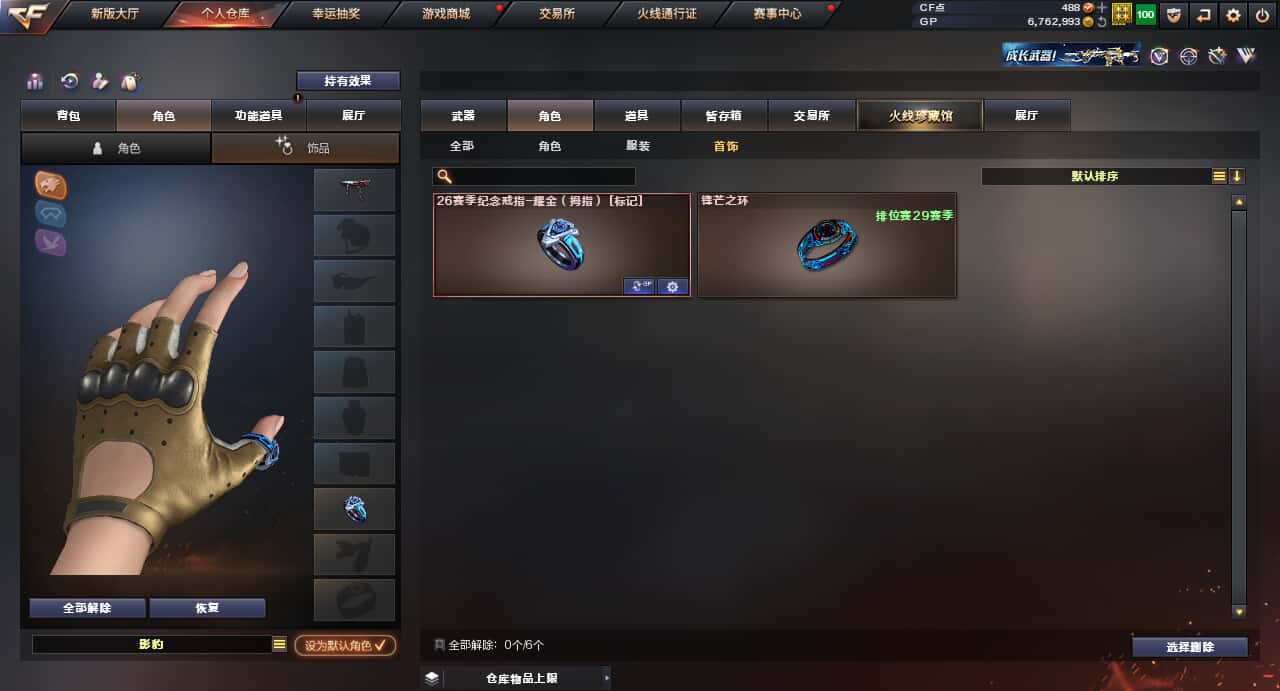Open the 影豹 character list dropdown
The image size is (1280, 691).
point(280,645)
